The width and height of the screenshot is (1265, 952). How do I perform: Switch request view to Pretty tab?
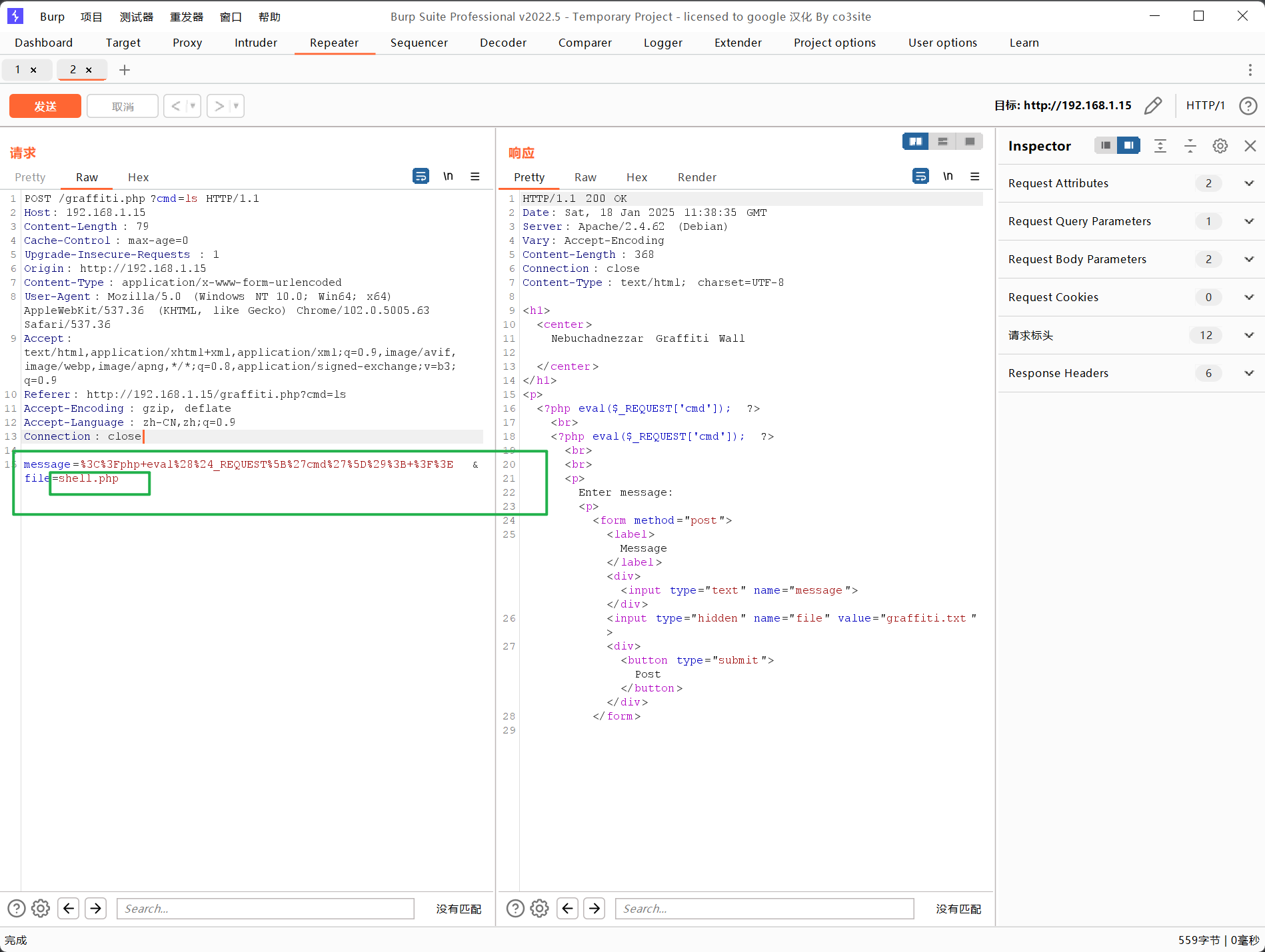[x=30, y=177]
